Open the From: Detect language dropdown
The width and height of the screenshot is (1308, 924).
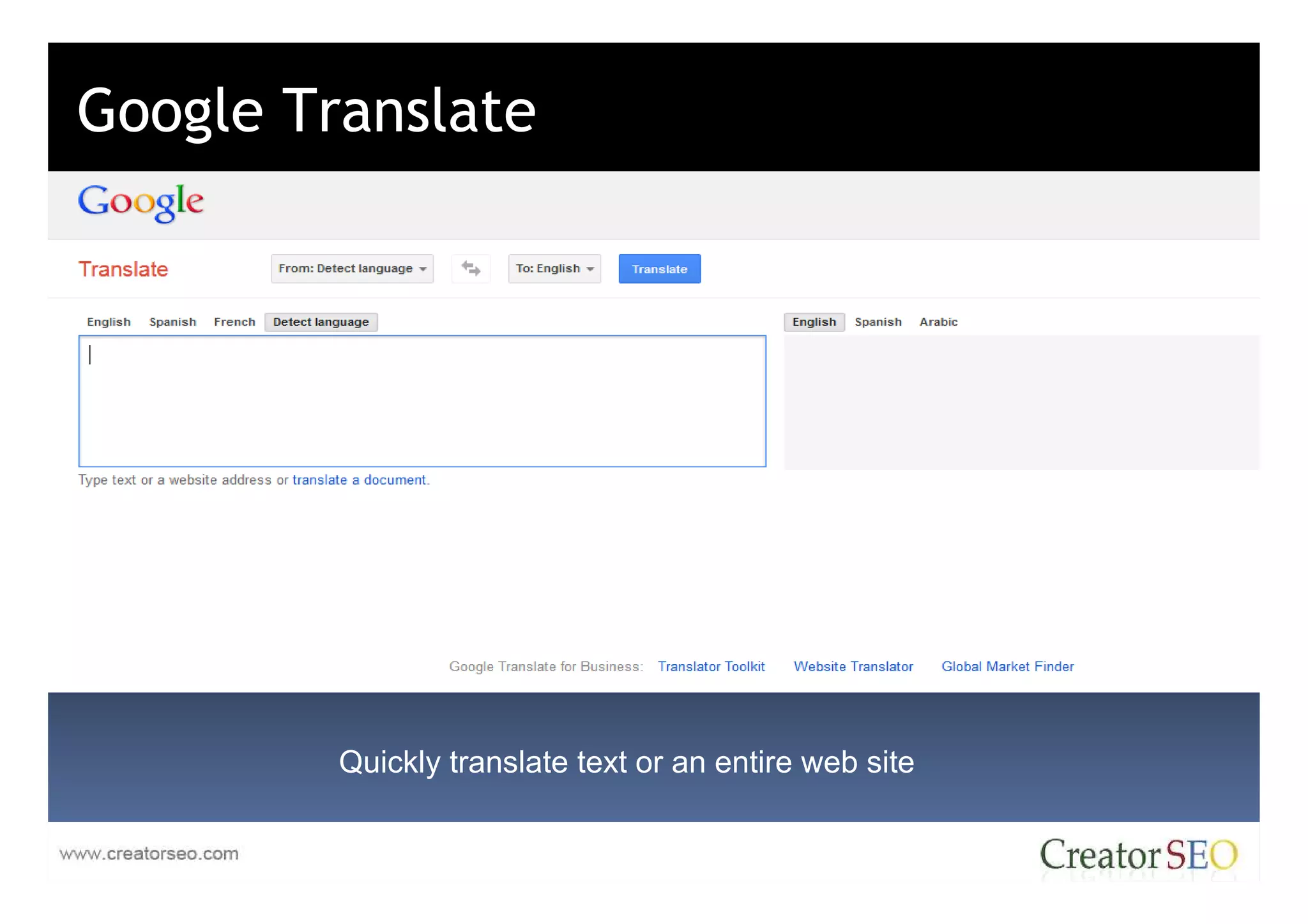[352, 269]
